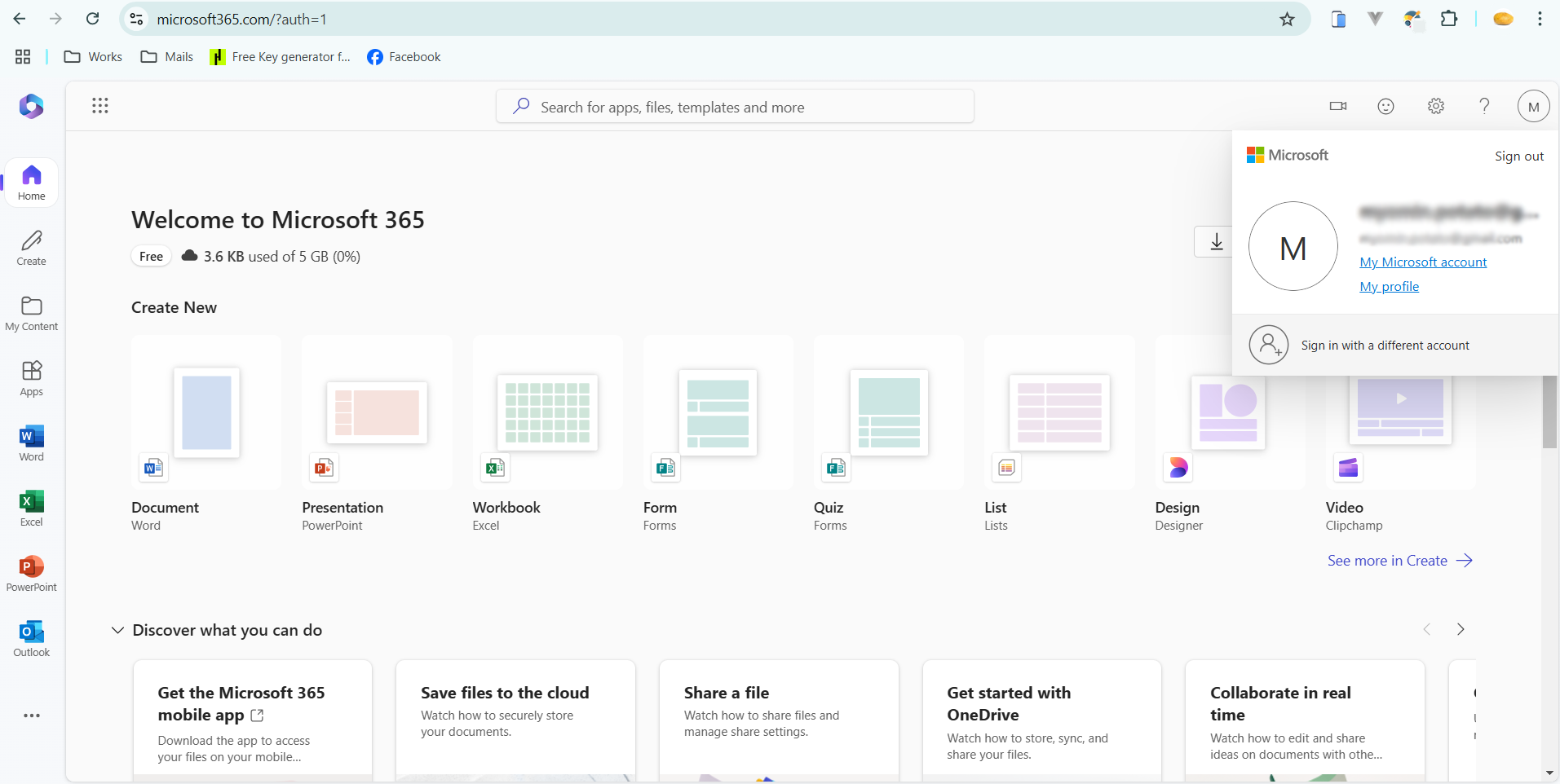Viewport: 1560px width, 784px height.
Task: Open Outlook from the sidebar
Action: pos(32,639)
